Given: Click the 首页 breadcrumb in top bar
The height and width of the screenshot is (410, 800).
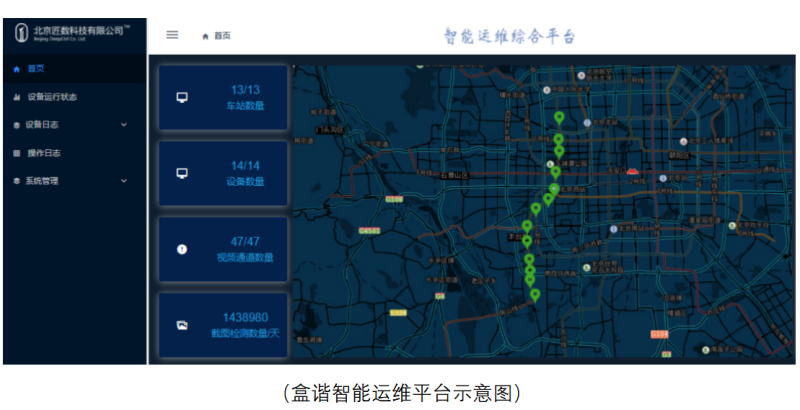Looking at the screenshot, I should point(222,35).
